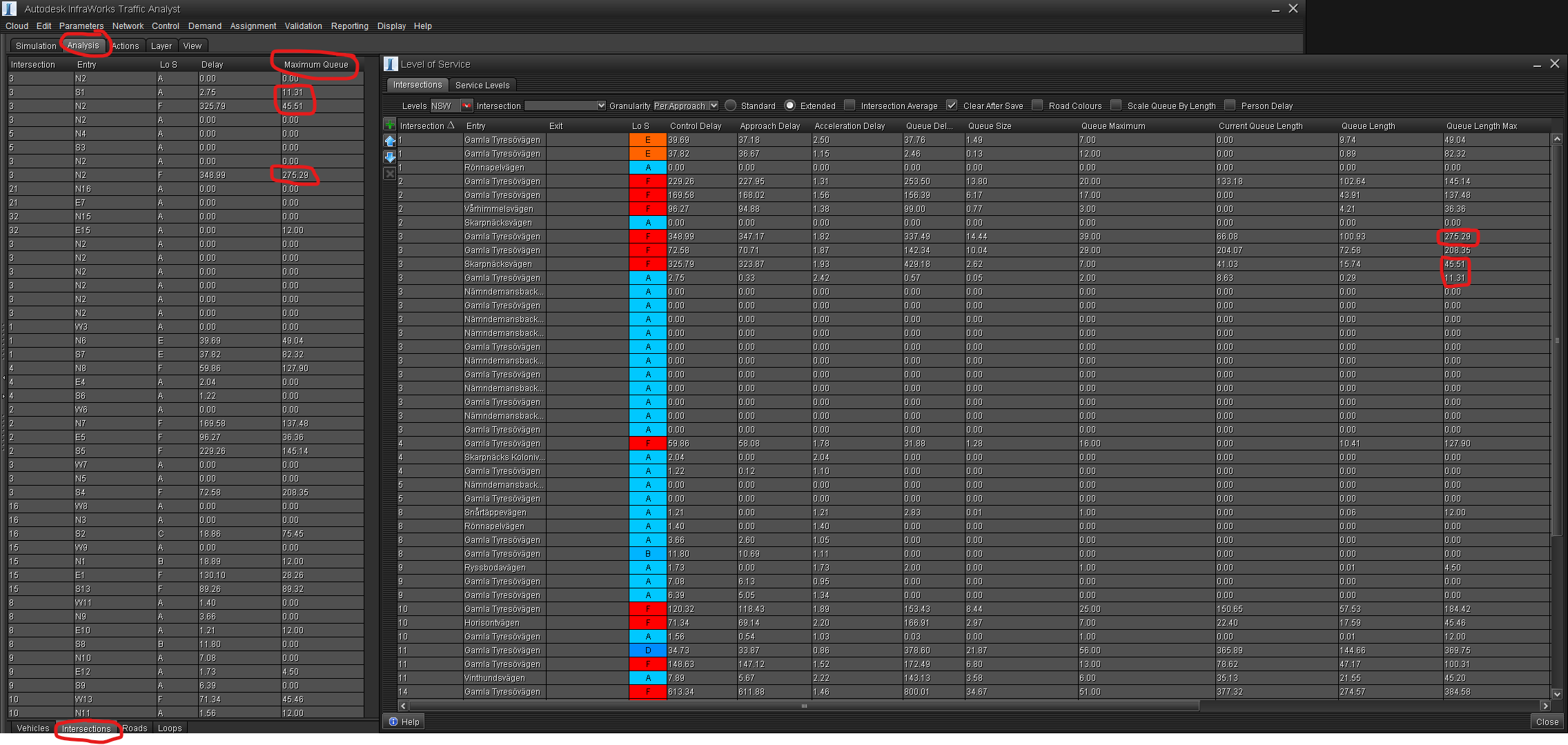Select the Standard radio button
This screenshot has height=745, width=1568.
[x=731, y=106]
